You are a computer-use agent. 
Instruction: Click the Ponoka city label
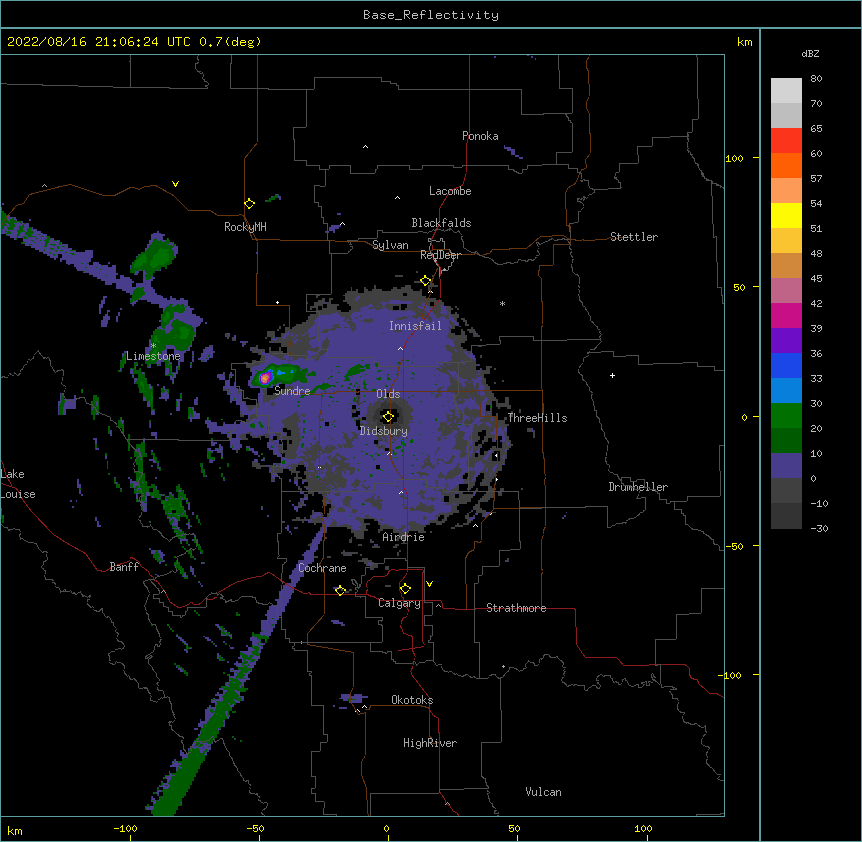[x=480, y=136]
